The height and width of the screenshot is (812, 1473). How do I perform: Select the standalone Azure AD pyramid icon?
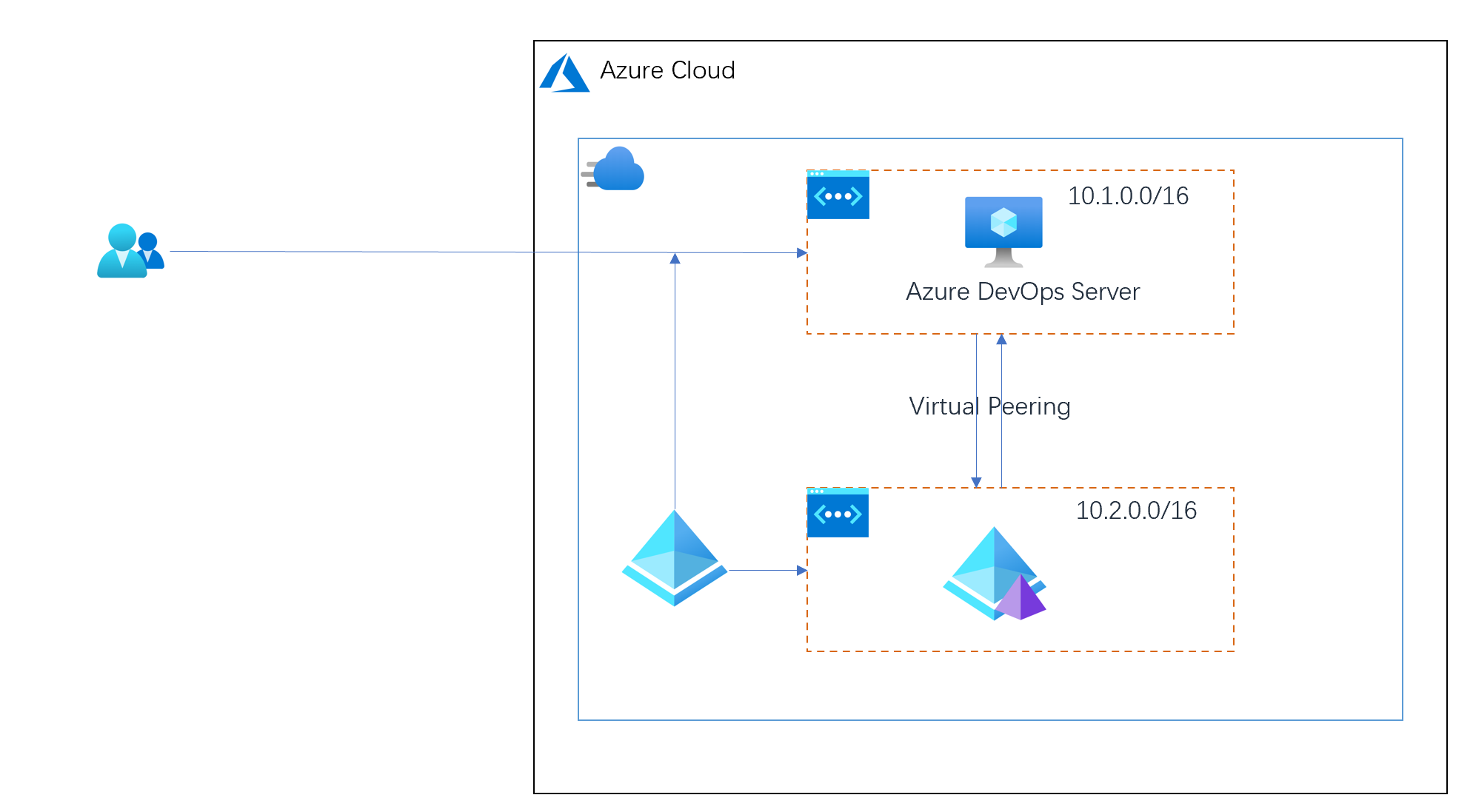[x=675, y=557]
